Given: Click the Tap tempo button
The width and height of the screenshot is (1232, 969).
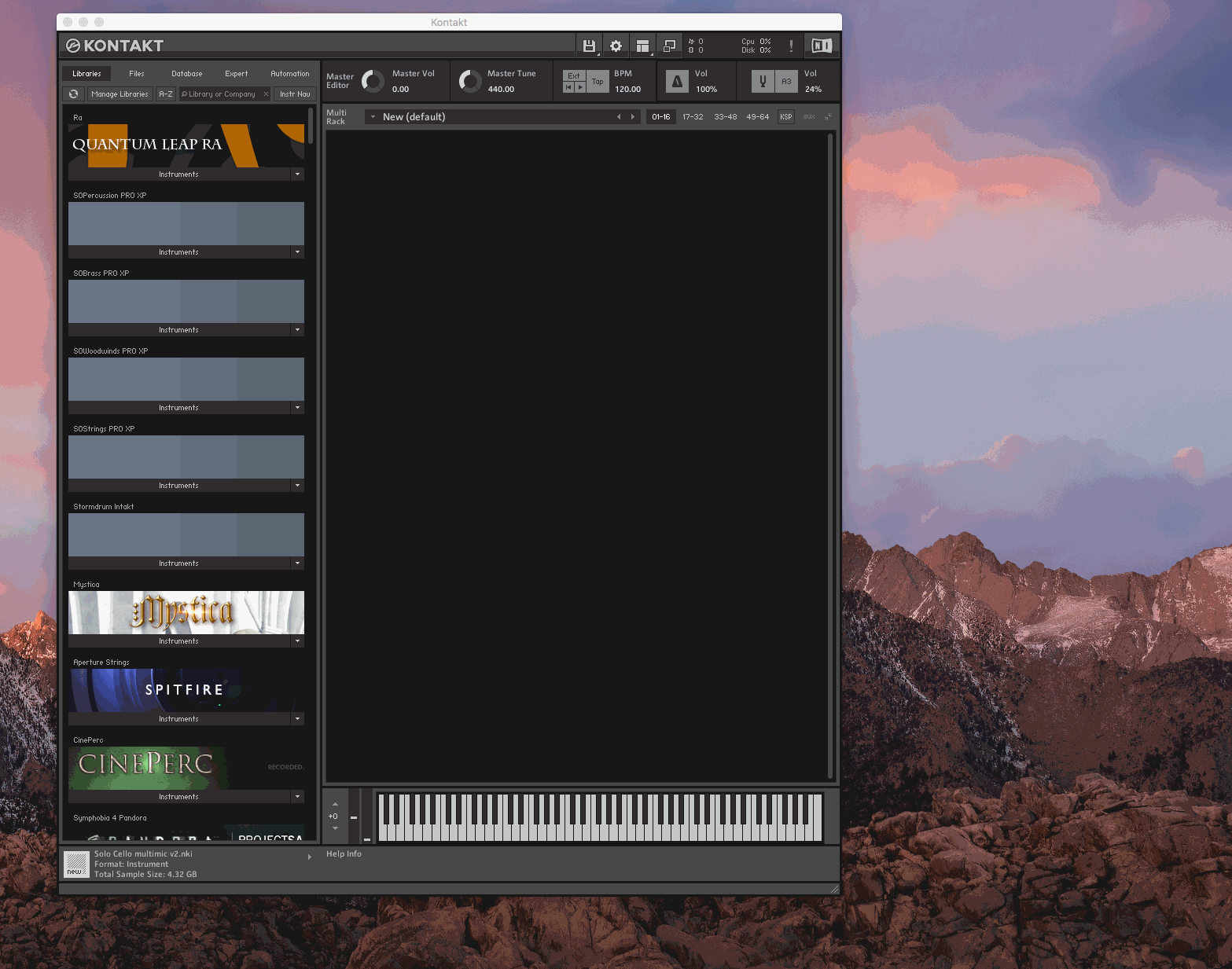Looking at the screenshot, I should pos(598,81).
